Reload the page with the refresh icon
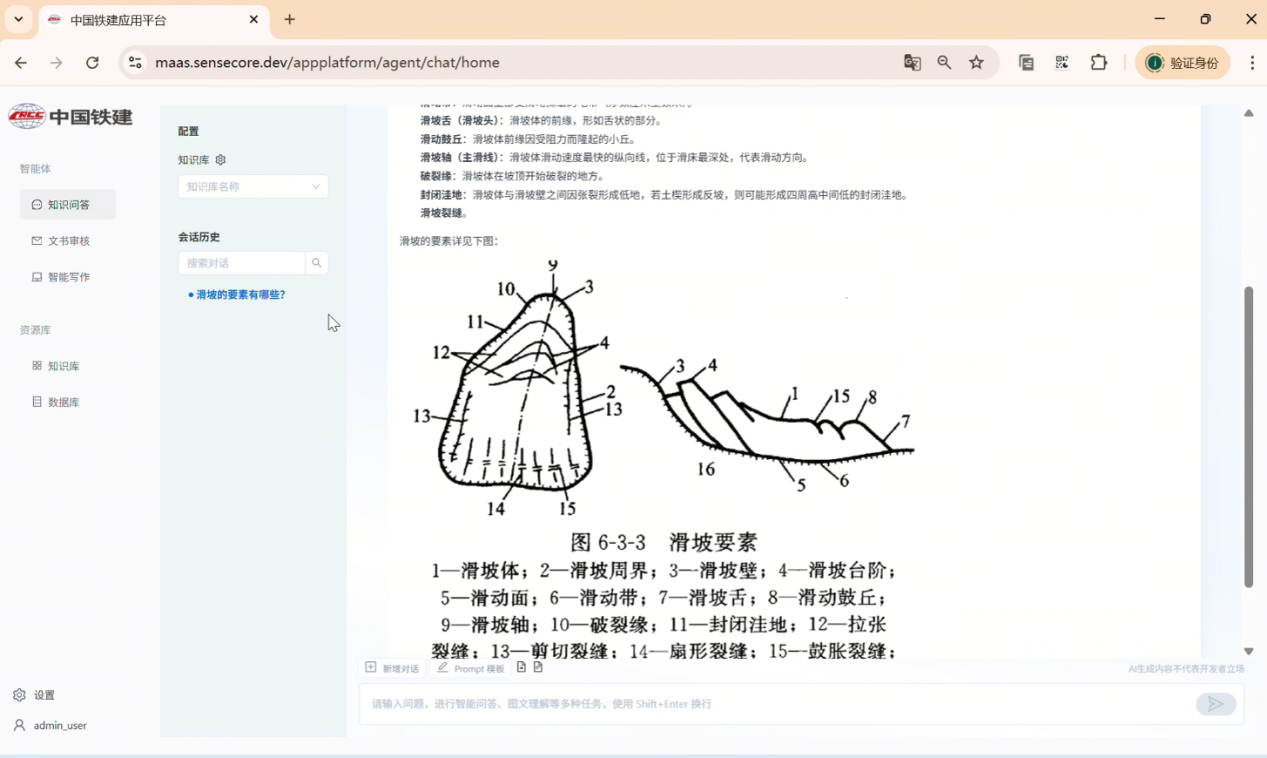The width and height of the screenshot is (1267, 758). tap(92, 63)
